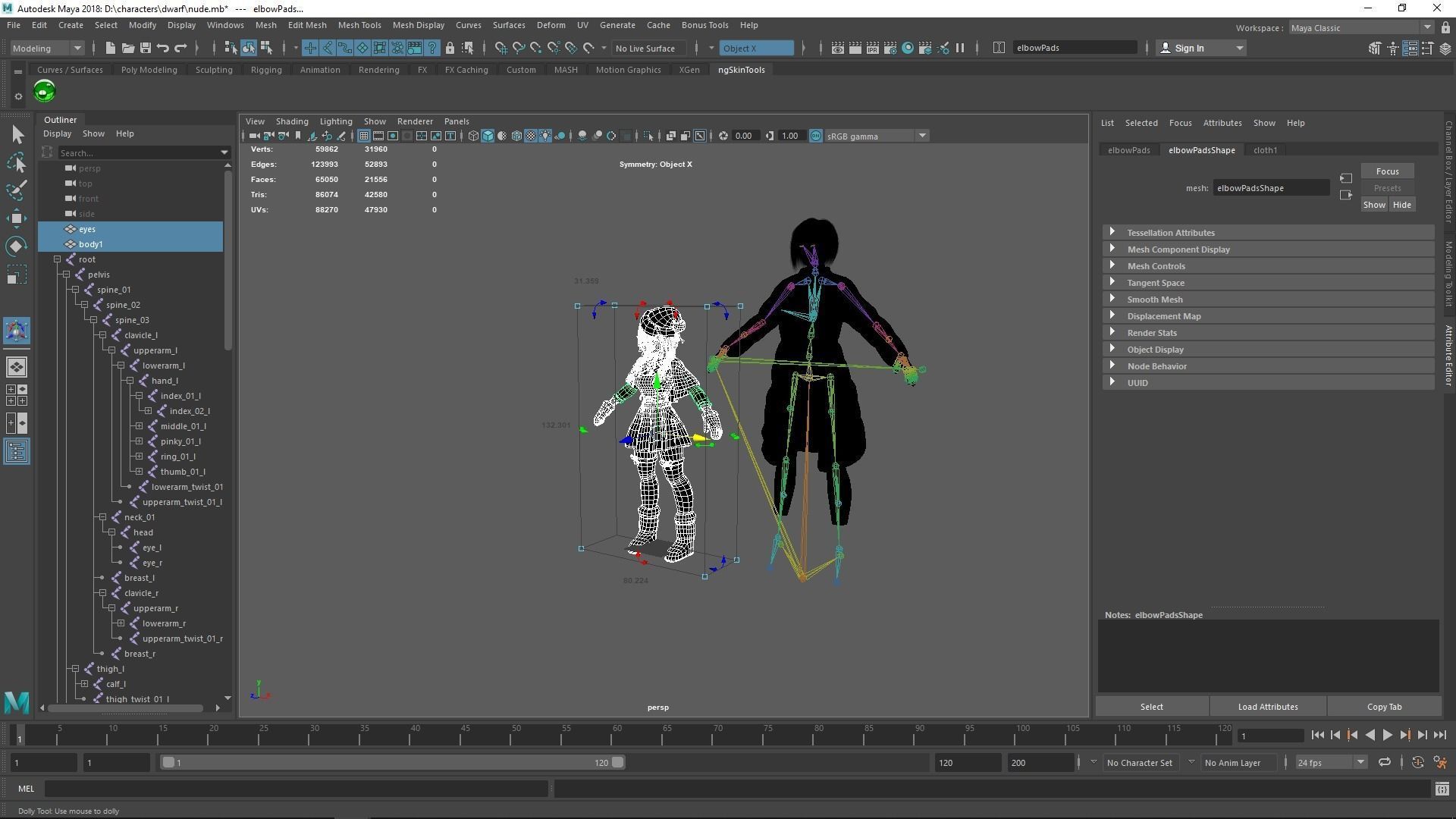Collapse the spine_03 joint node
Screen dimensions: 1456x819
[93, 320]
